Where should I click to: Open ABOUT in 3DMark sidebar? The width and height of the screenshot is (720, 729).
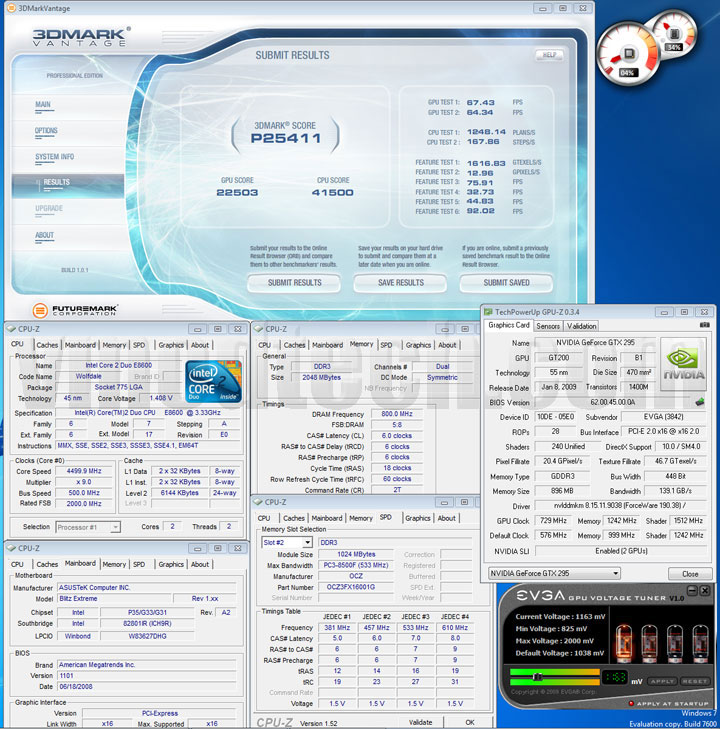coord(44,235)
